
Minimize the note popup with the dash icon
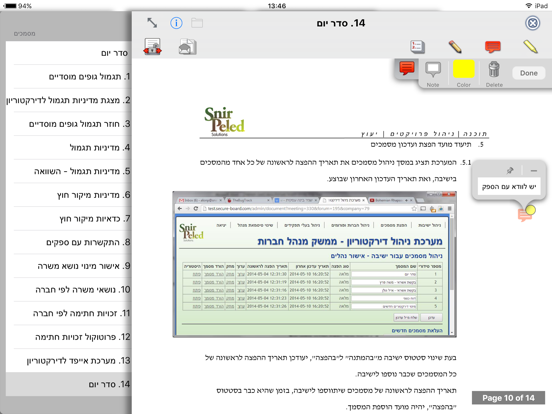click(x=534, y=171)
